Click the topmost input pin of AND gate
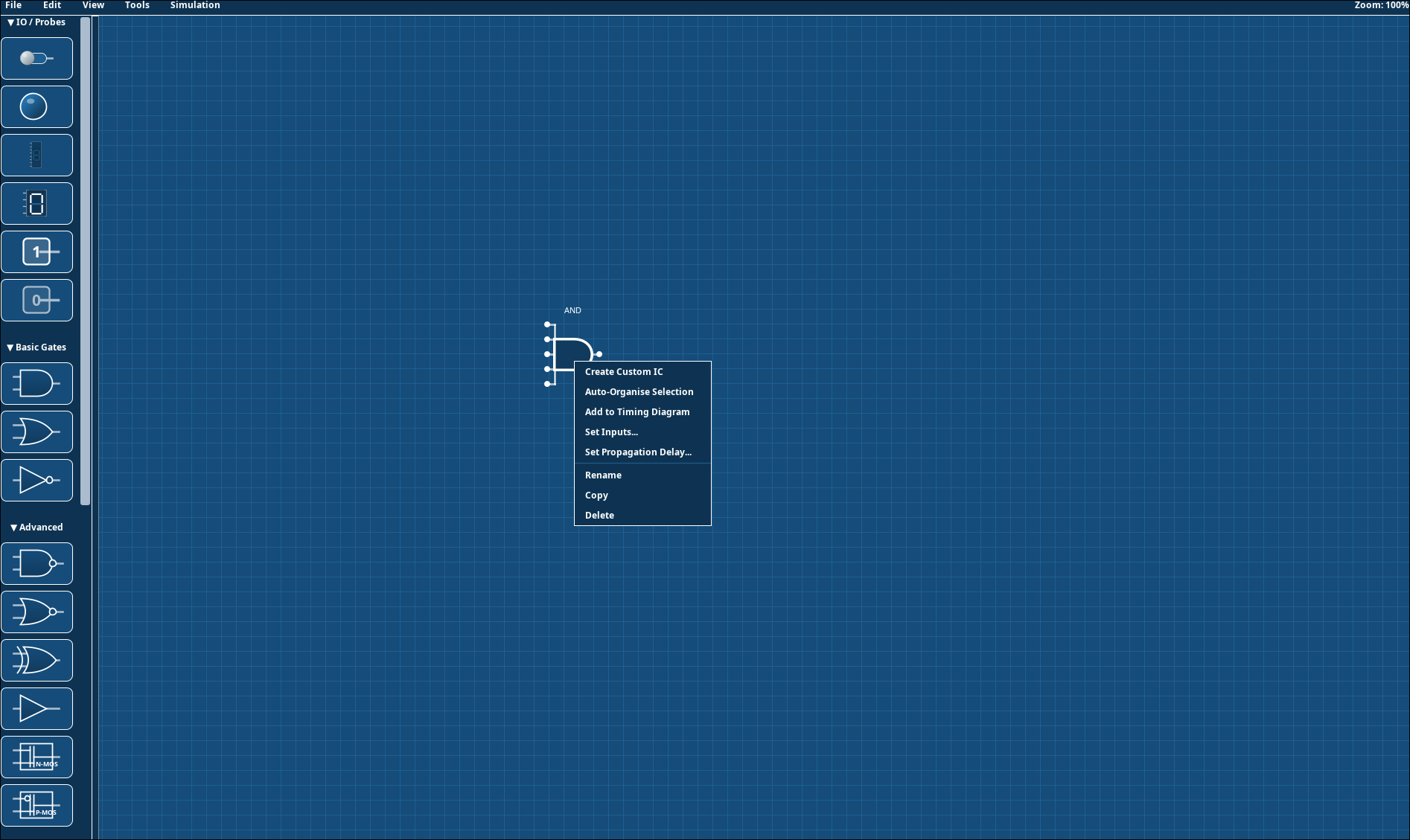The height and width of the screenshot is (840, 1410). tap(547, 324)
